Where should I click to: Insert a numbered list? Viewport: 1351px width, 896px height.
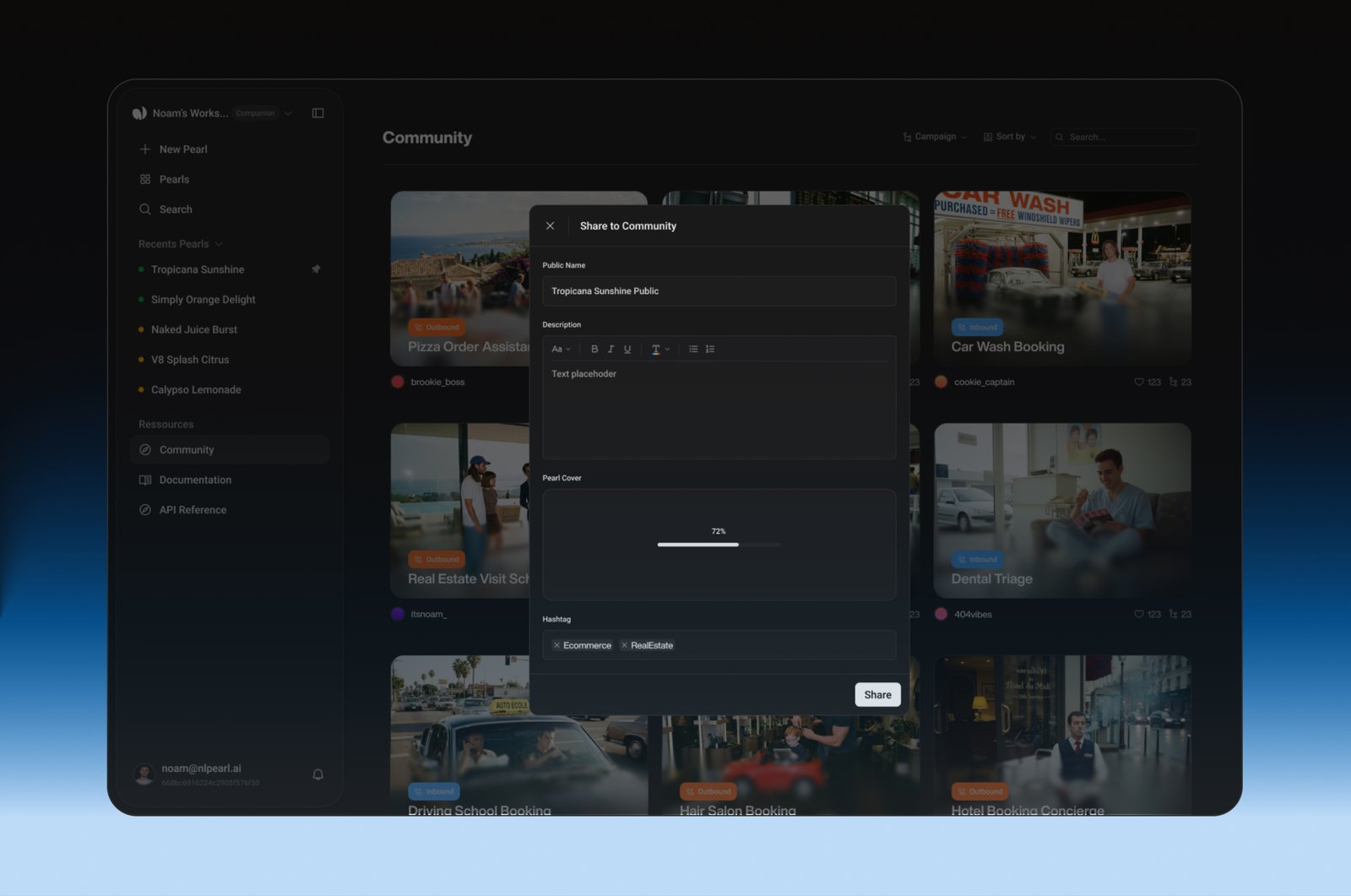(710, 350)
